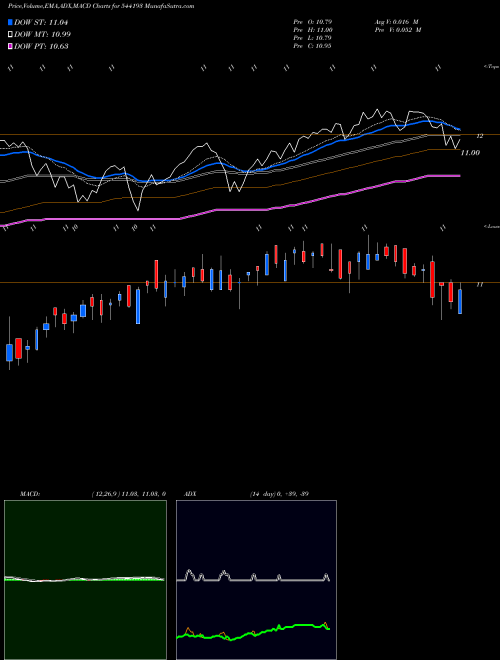Image resolution: width=500 pixels, height=660 pixels.
Task: Click the 'Pre V: 0.052 M' volume text
Action: [397, 30]
